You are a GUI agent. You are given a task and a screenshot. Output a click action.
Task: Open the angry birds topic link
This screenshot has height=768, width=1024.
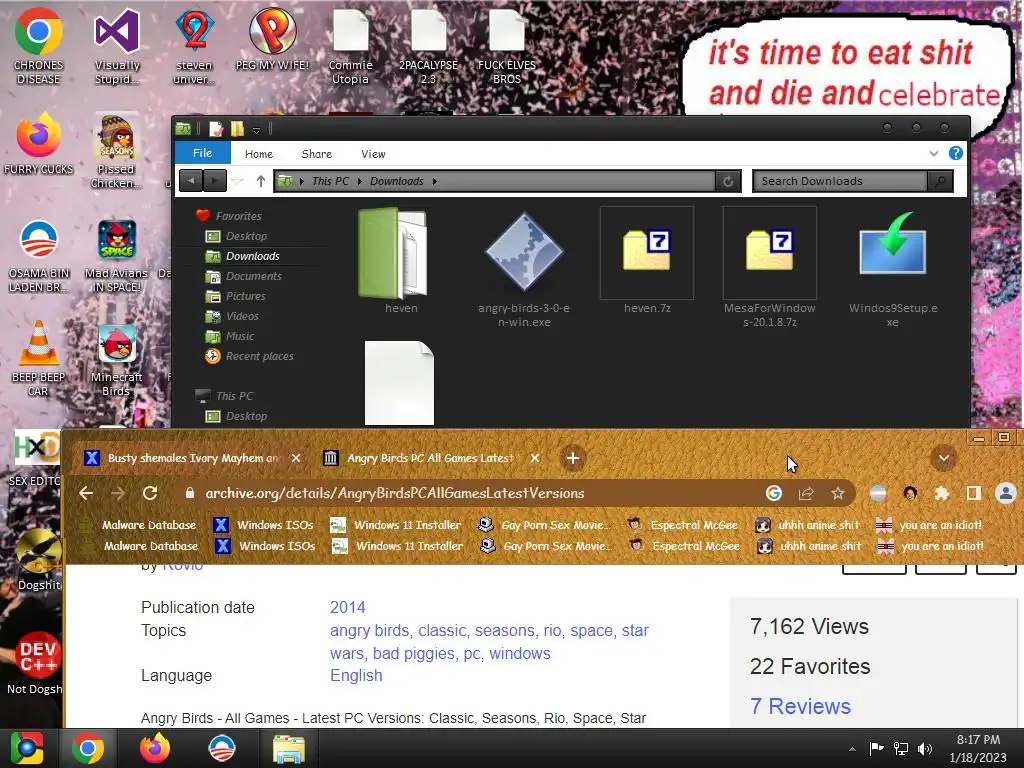point(370,630)
